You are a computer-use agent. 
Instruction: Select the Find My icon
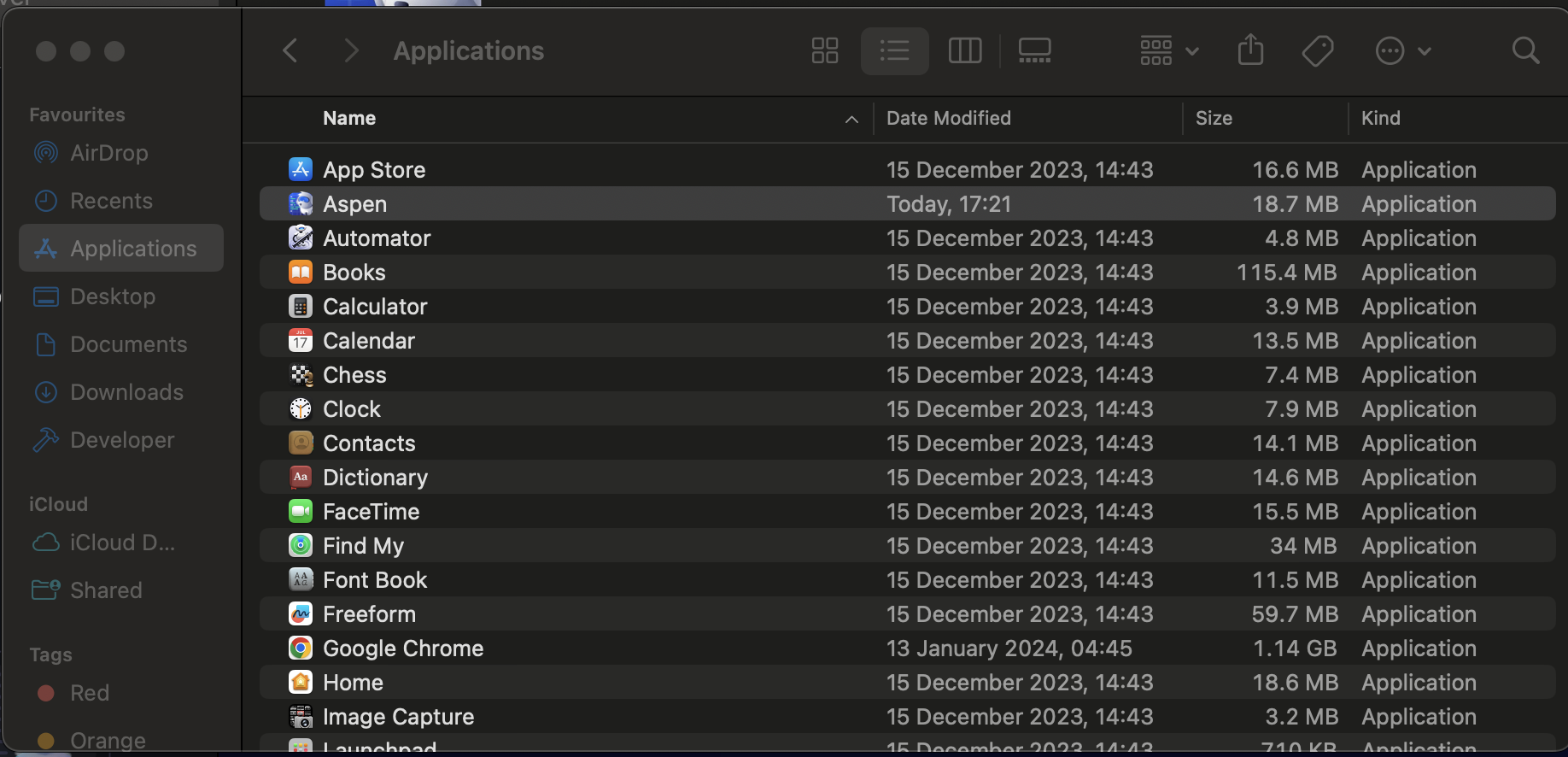301,545
